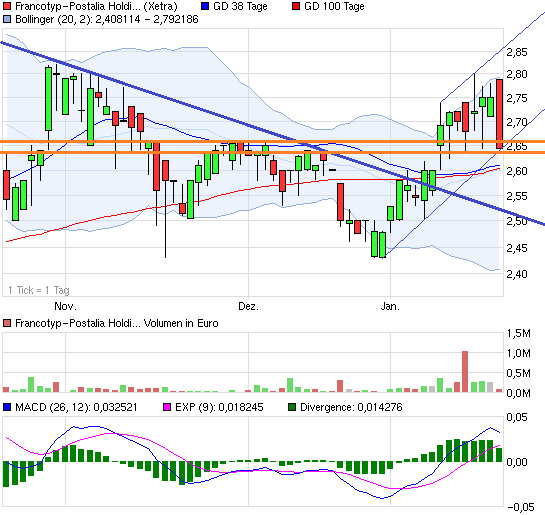Click the green Divergence legend swatch

coord(292,407)
